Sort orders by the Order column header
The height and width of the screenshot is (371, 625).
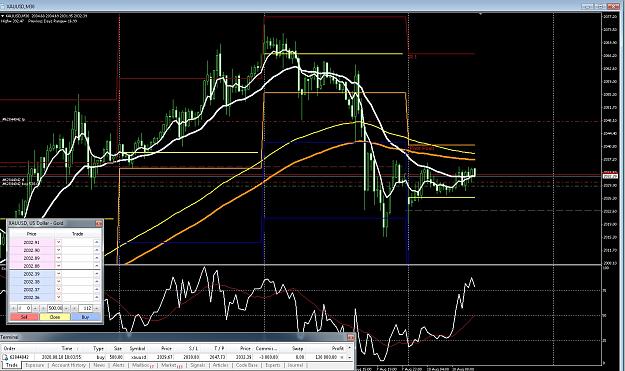[9, 349]
